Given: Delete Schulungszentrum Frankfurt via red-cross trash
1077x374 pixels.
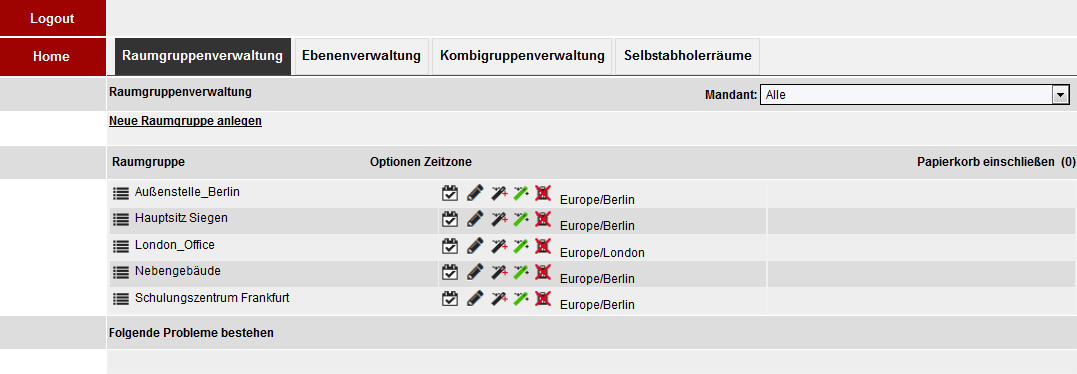Looking at the screenshot, I should click(543, 299).
